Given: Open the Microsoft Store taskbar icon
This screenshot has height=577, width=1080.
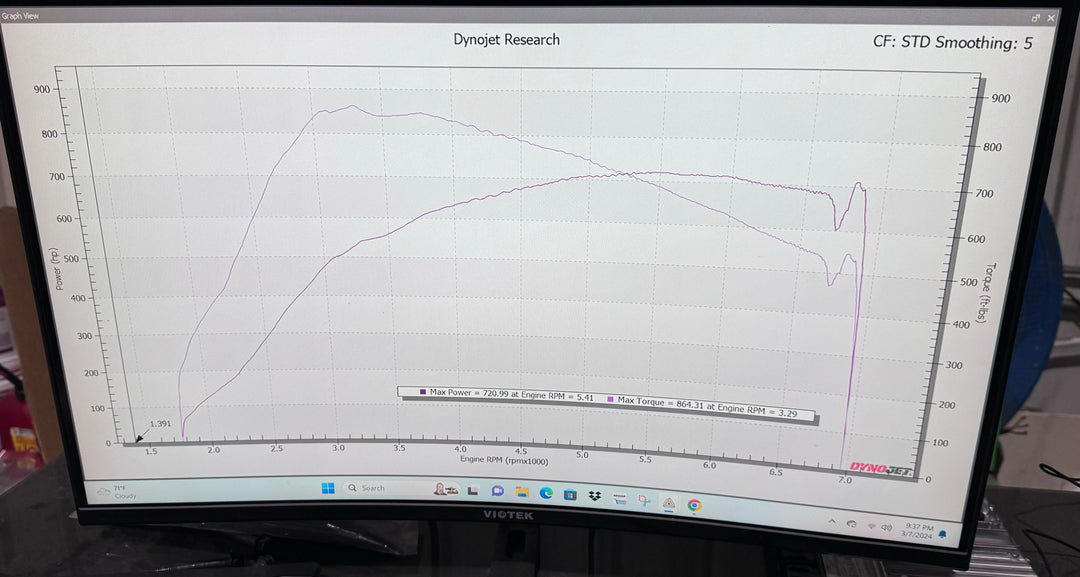Looking at the screenshot, I should coord(570,494).
